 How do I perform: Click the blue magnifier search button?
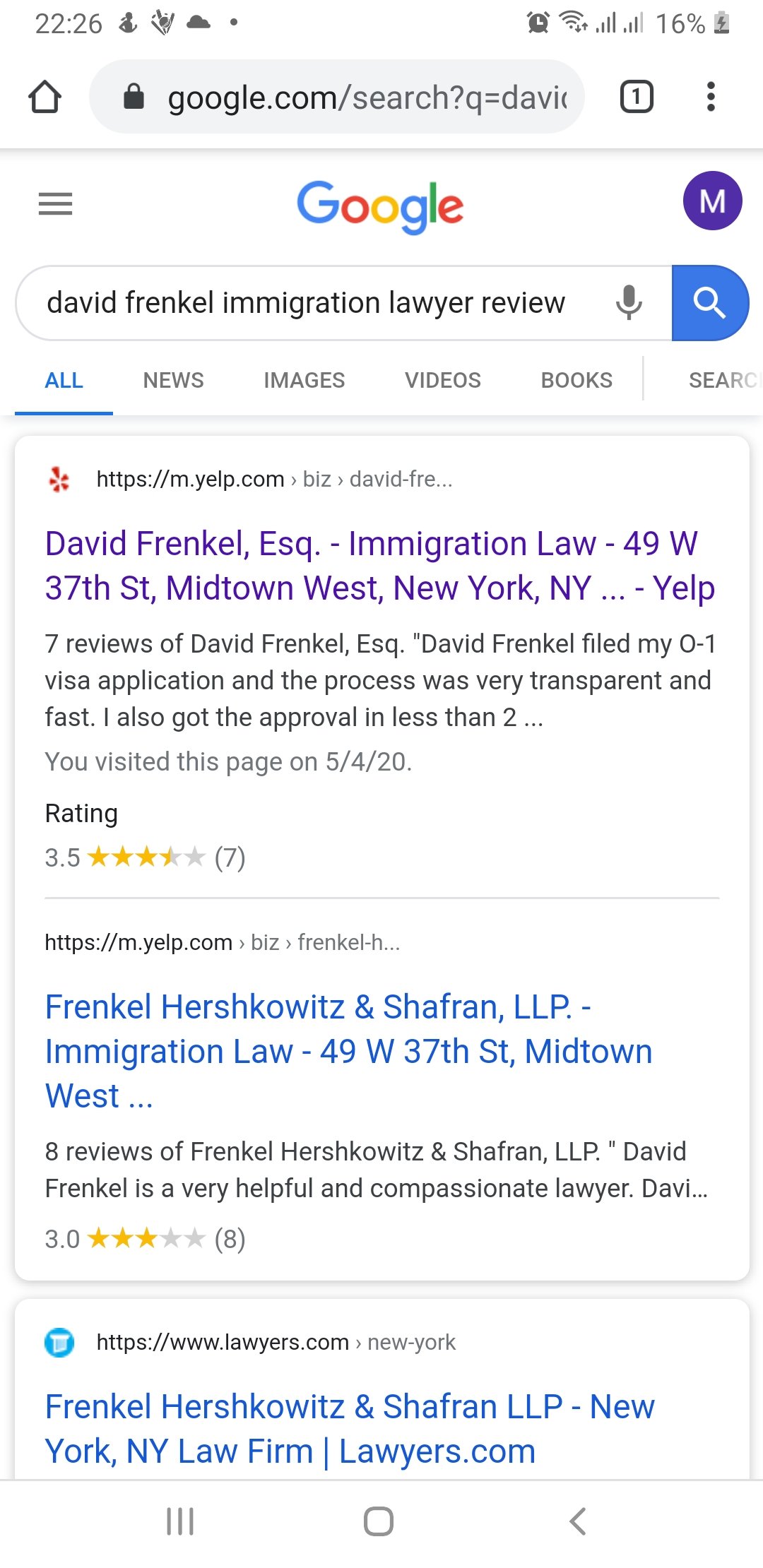710,303
